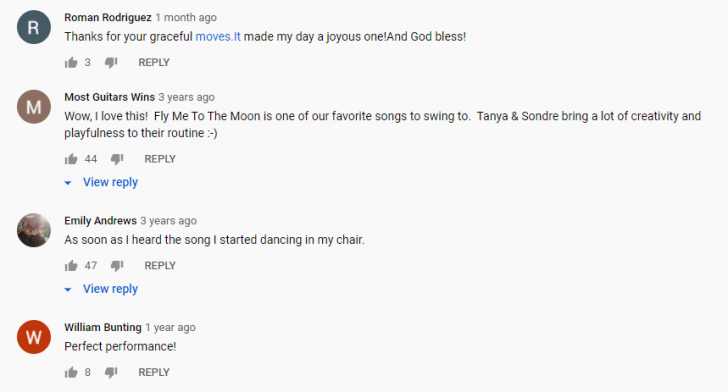This screenshot has width=728, height=392.
Task: Click arrow beside Emily Andrews' View reply
Action: (68, 290)
